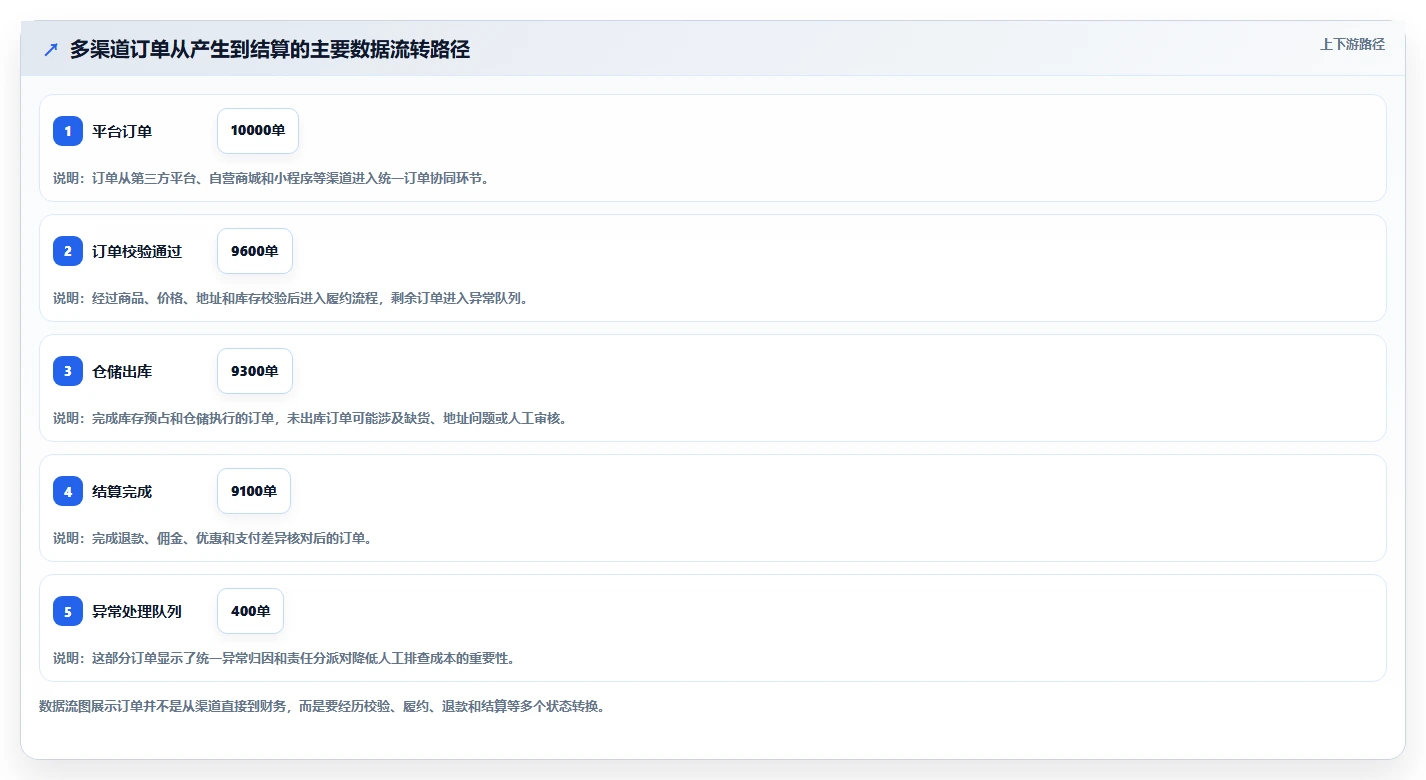1426x780 pixels.
Task: Select the 仓储出库 step label
Action: pyautogui.click(x=122, y=371)
